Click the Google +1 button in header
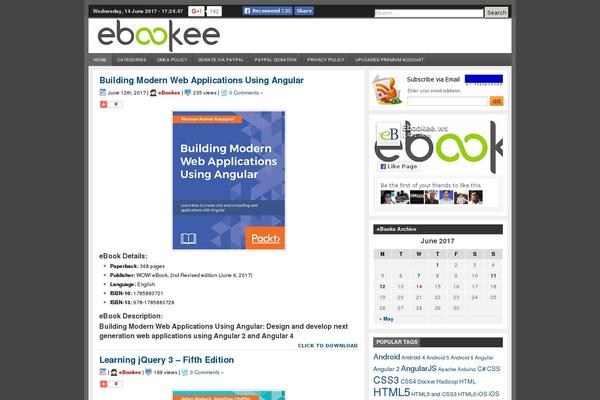This screenshot has height=400, width=600. coord(196,11)
